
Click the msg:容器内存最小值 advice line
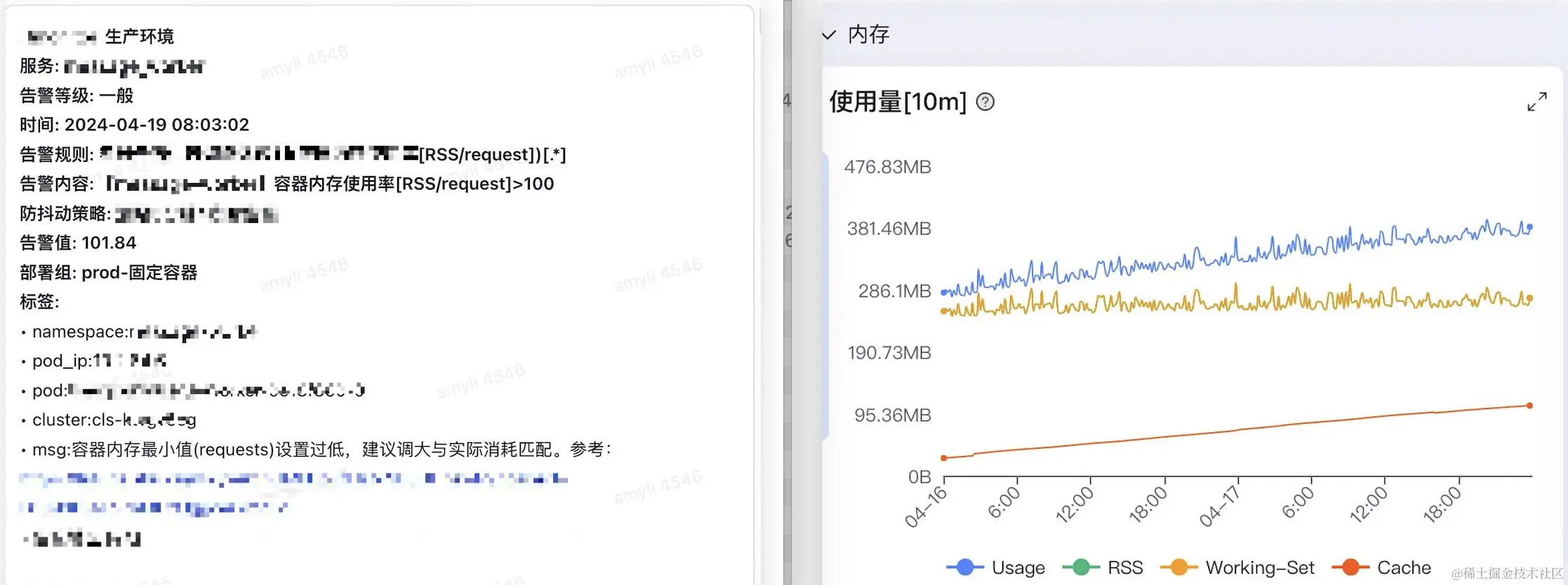(317, 450)
